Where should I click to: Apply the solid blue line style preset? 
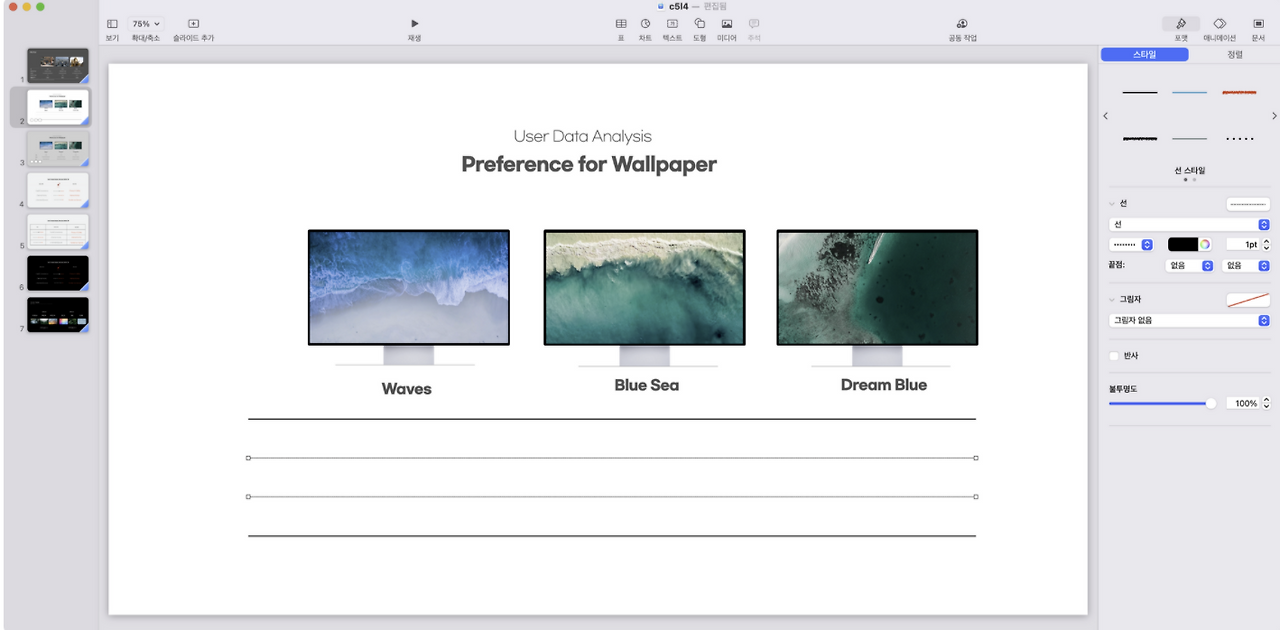(1189, 92)
